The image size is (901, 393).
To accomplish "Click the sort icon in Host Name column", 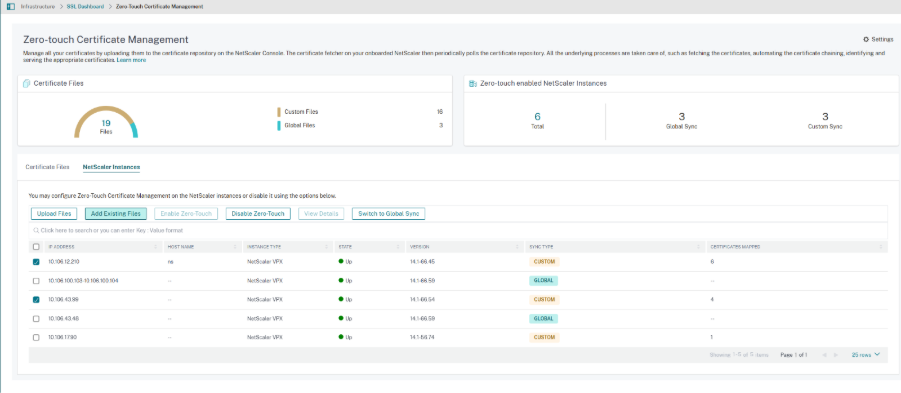I will point(235,246).
